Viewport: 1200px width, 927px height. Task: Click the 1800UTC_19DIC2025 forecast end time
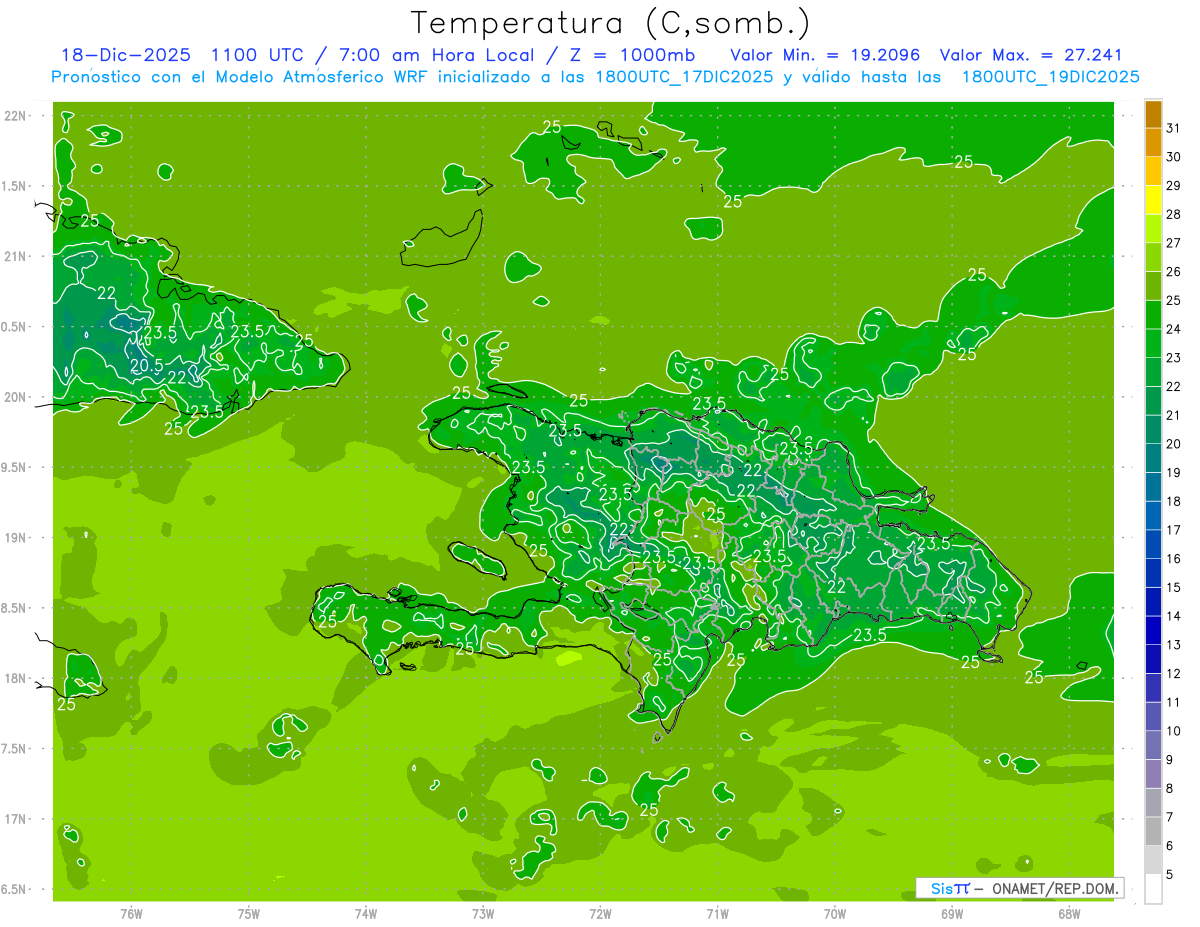pos(1050,76)
